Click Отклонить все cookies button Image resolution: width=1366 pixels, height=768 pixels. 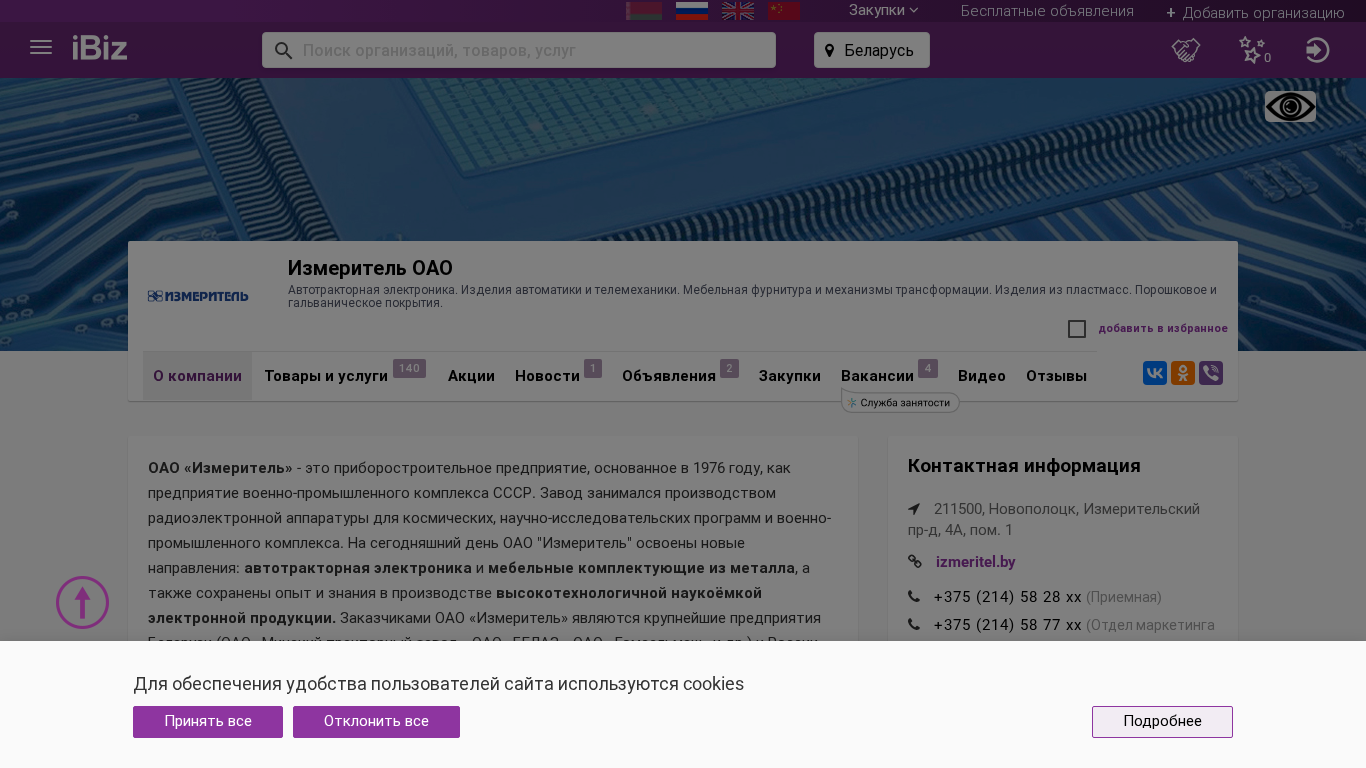(x=376, y=722)
